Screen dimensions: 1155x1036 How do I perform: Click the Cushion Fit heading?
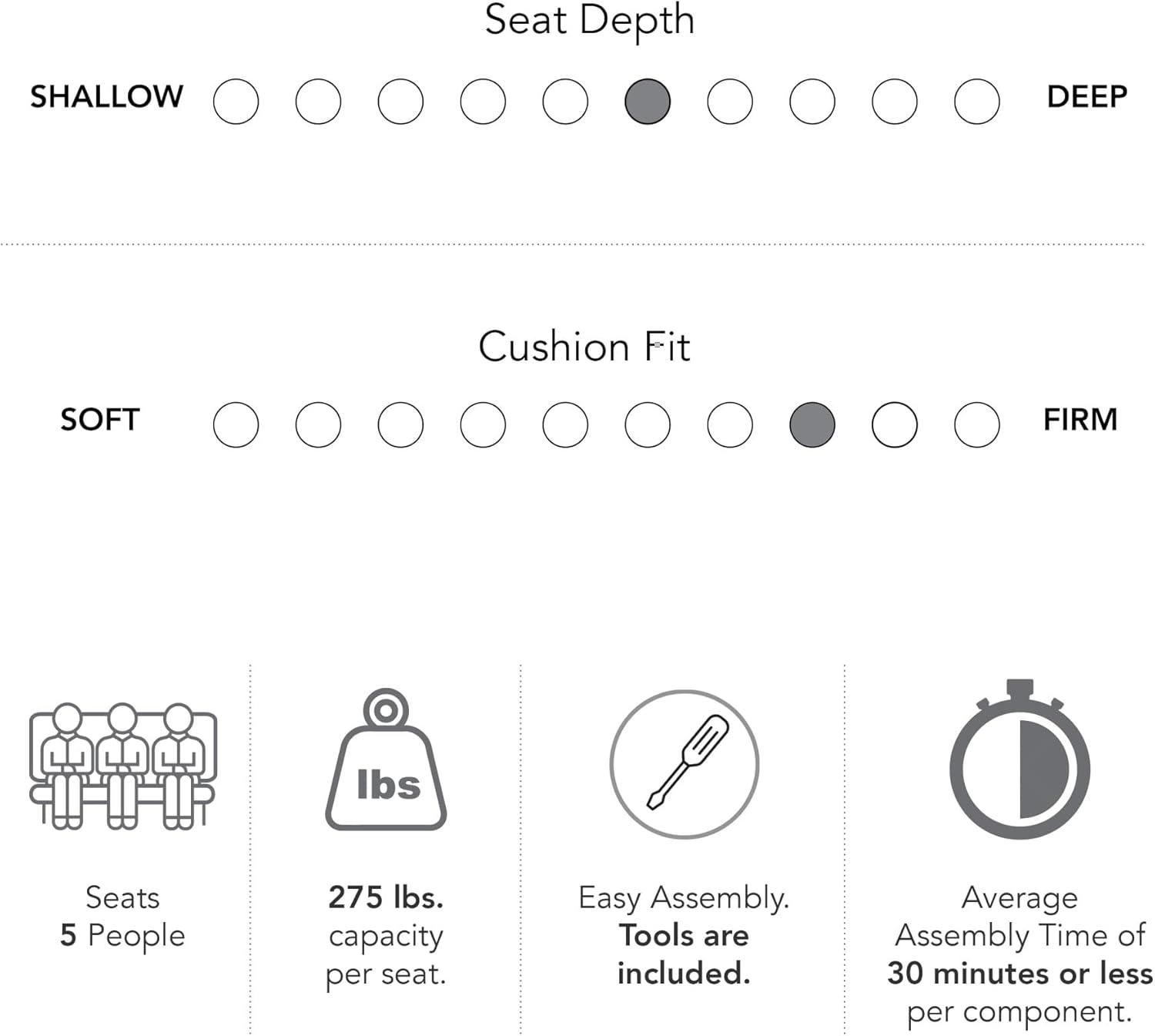click(584, 347)
